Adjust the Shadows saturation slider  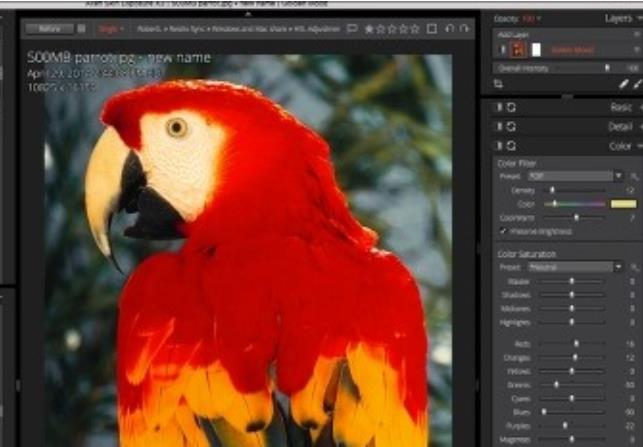(x=572, y=295)
